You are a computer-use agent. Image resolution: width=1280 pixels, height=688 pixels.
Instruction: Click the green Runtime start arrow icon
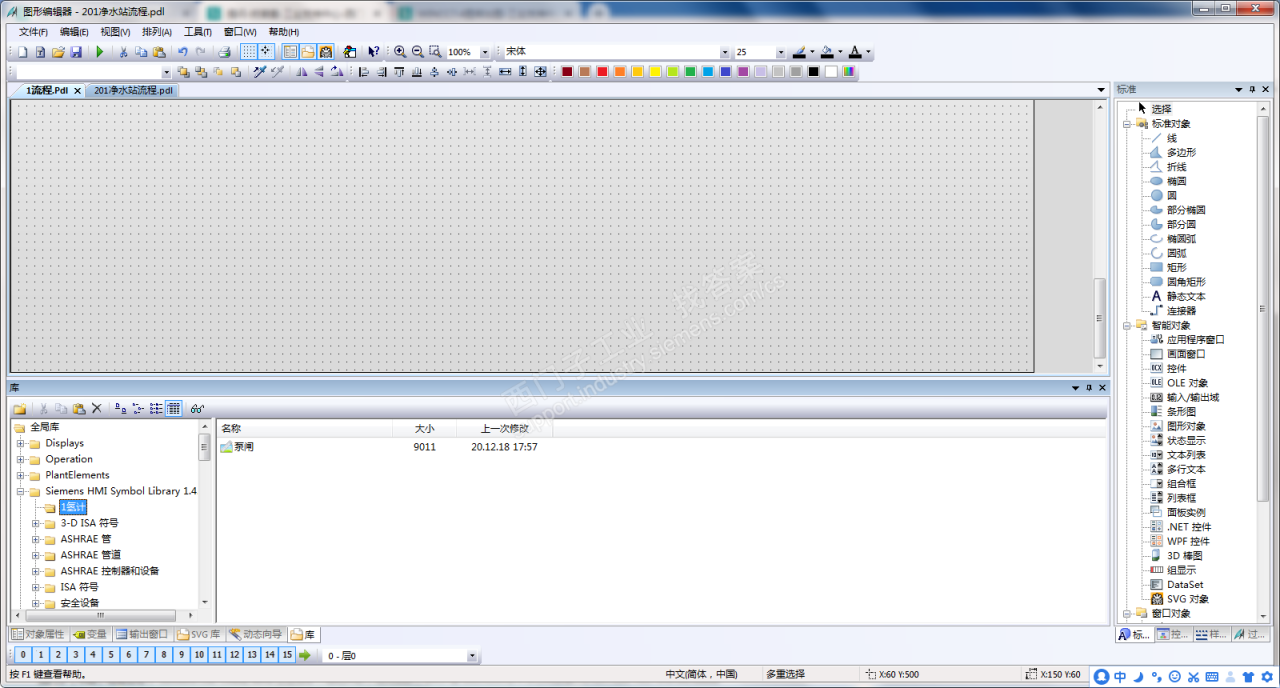[99, 52]
